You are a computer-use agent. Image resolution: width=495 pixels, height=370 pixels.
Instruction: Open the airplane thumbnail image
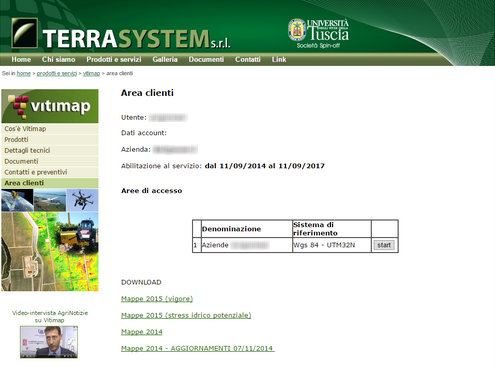(50, 200)
